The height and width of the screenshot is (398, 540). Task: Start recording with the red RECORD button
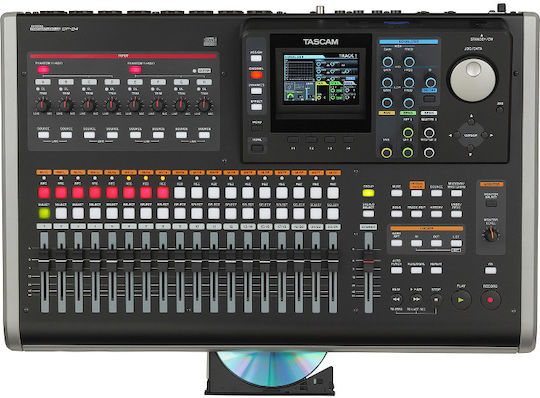point(490,300)
